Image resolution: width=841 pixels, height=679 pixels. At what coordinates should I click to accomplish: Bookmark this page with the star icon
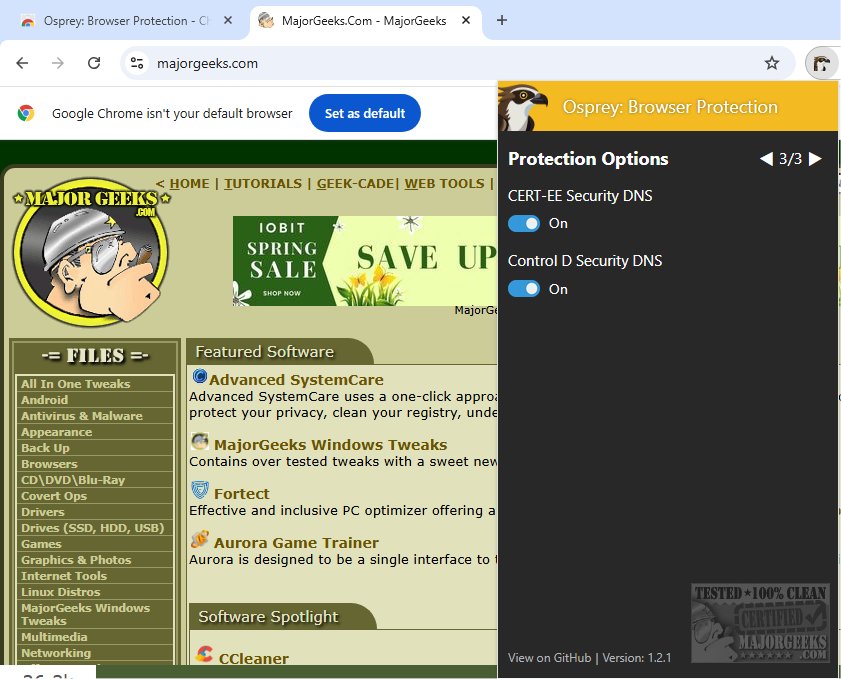click(771, 63)
